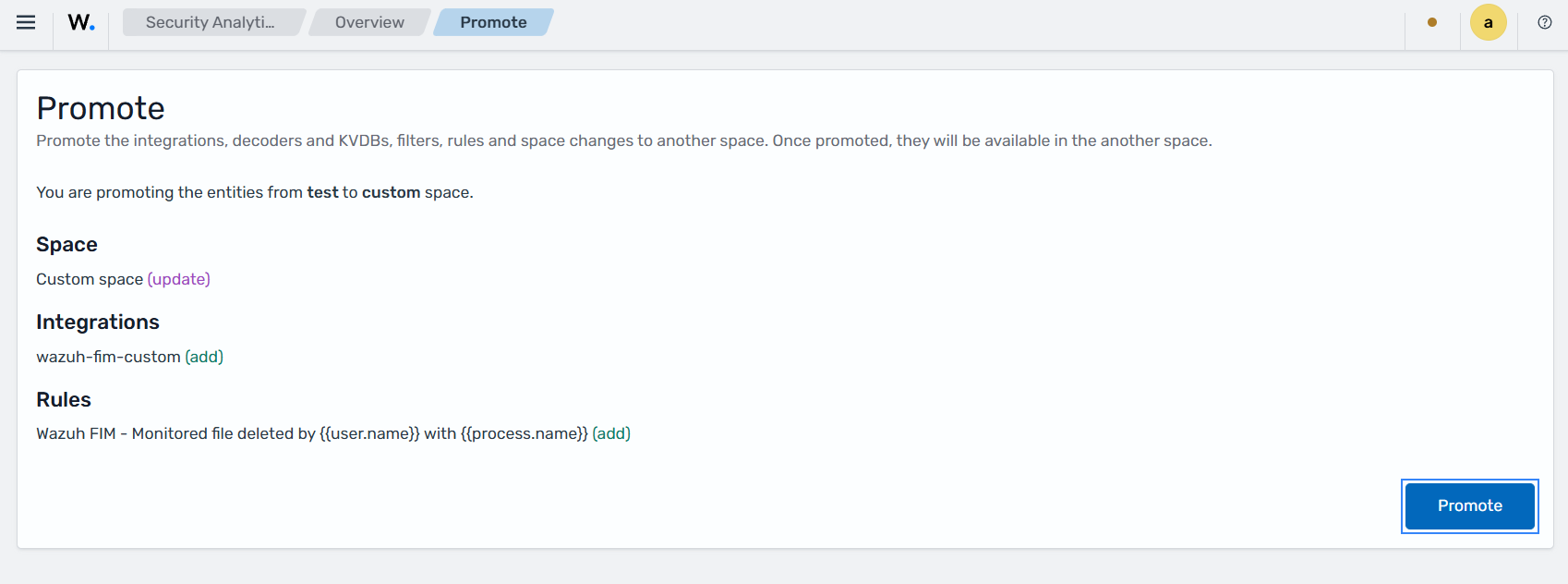Image resolution: width=1568 pixels, height=584 pixels.
Task: Click the (add) label beside wazuh-fim-custom
Action: coord(204,357)
